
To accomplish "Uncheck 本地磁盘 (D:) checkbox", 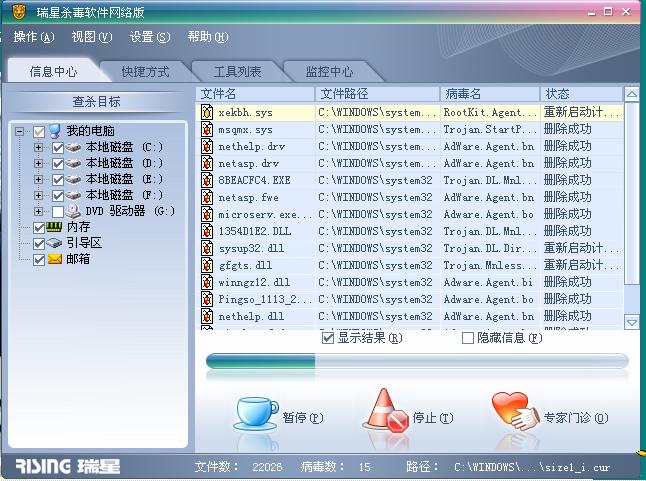I will click(x=58, y=164).
